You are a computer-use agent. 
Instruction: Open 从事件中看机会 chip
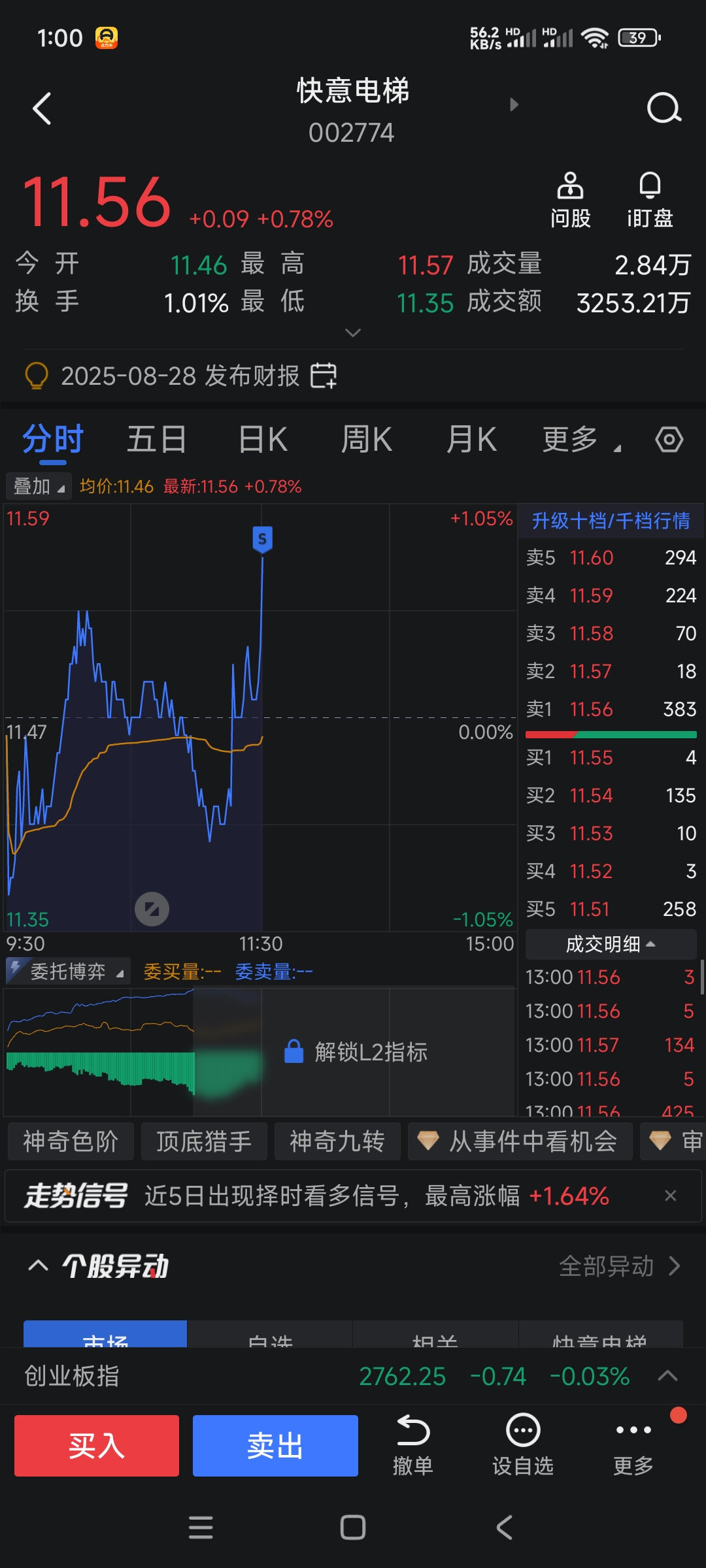(x=520, y=1141)
